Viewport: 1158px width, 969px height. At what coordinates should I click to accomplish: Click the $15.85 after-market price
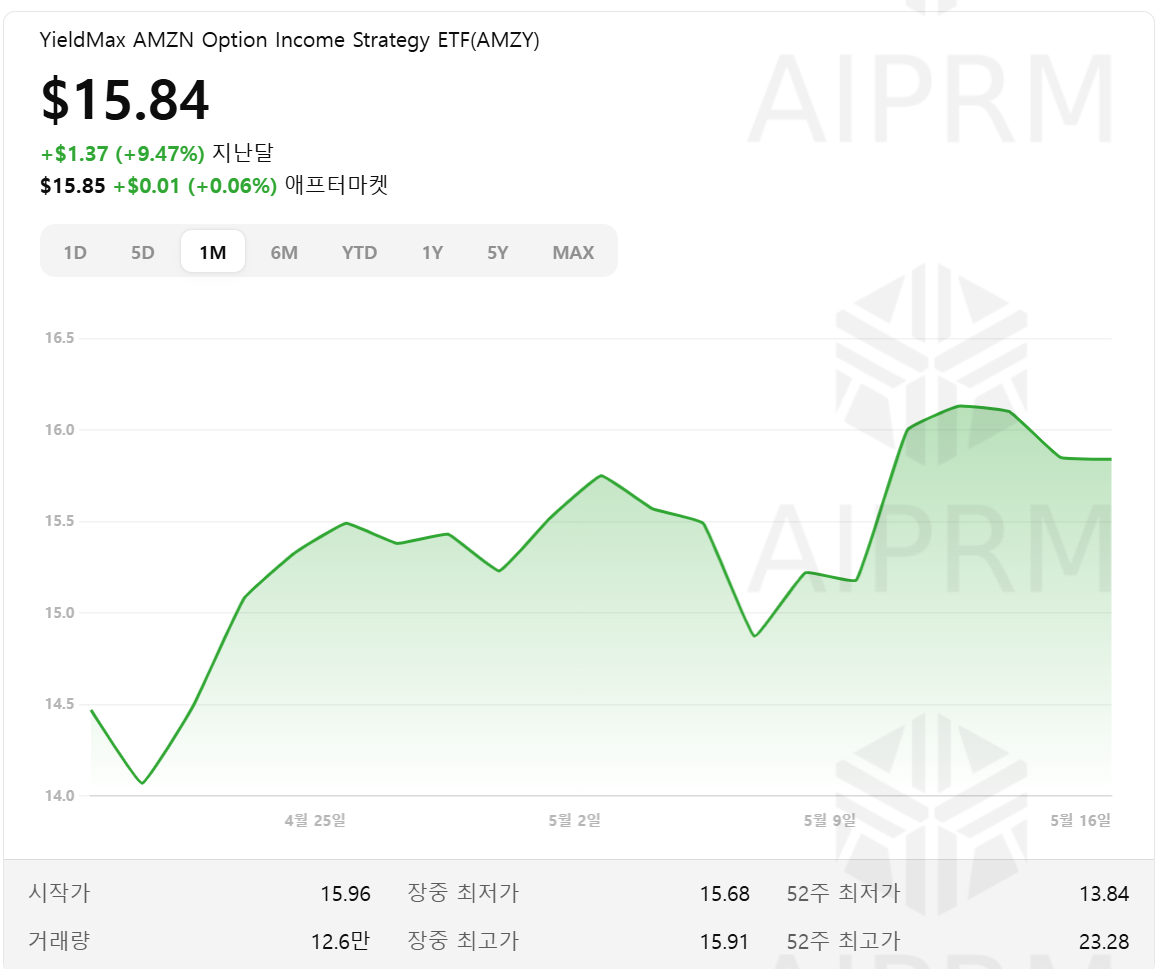[72, 185]
